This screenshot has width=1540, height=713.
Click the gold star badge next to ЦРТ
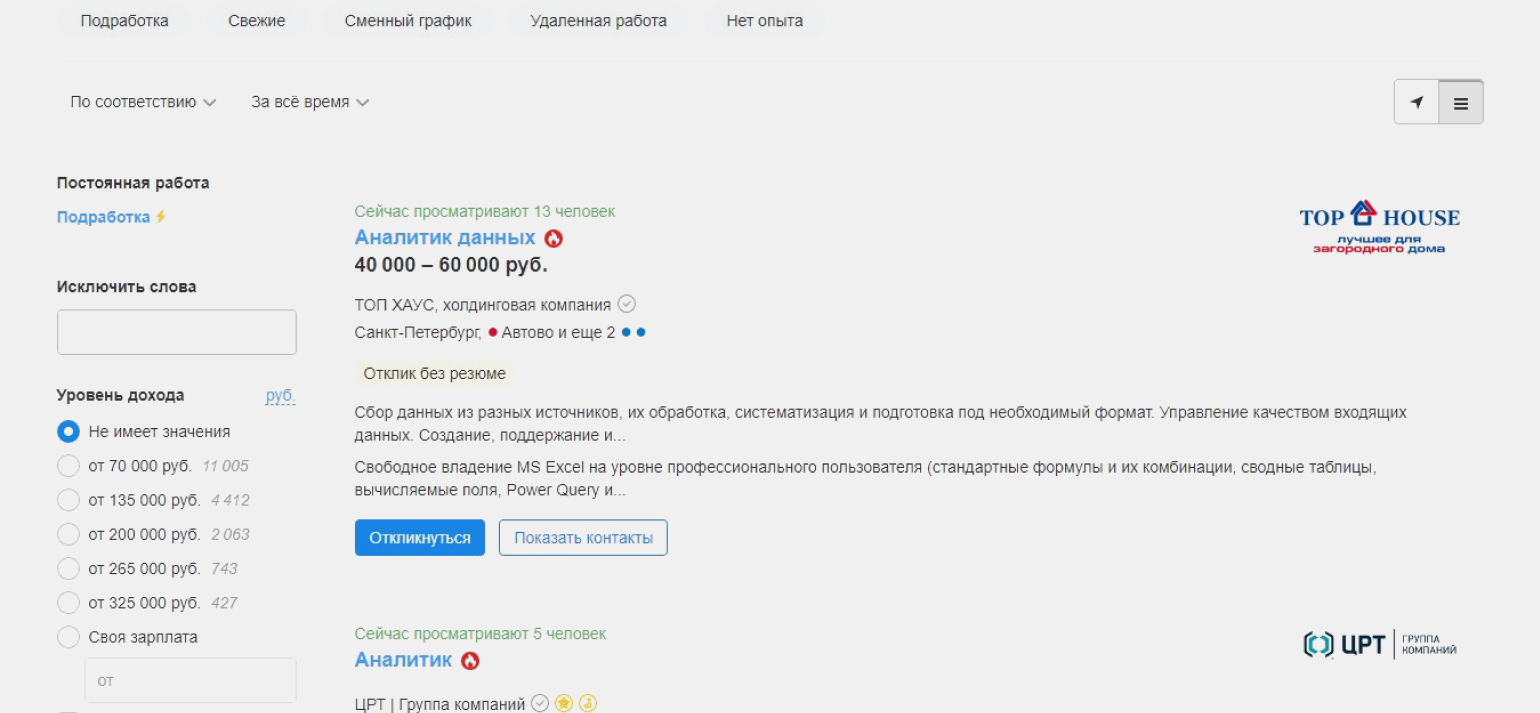pyautogui.click(x=564, y=704)
